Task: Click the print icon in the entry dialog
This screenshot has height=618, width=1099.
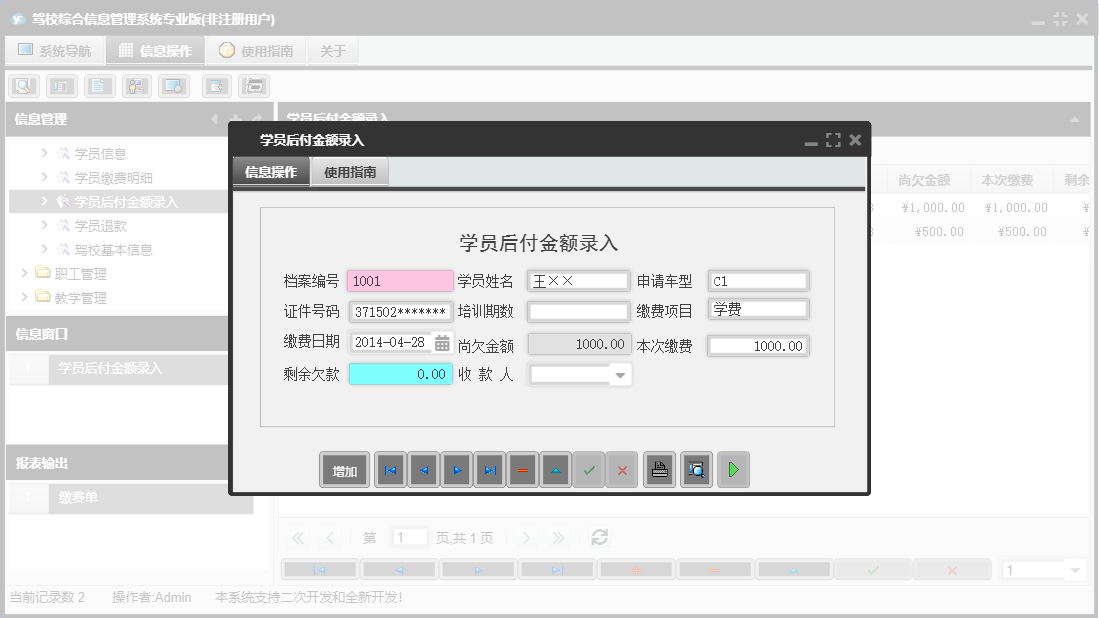Action: tap(659, 470)
